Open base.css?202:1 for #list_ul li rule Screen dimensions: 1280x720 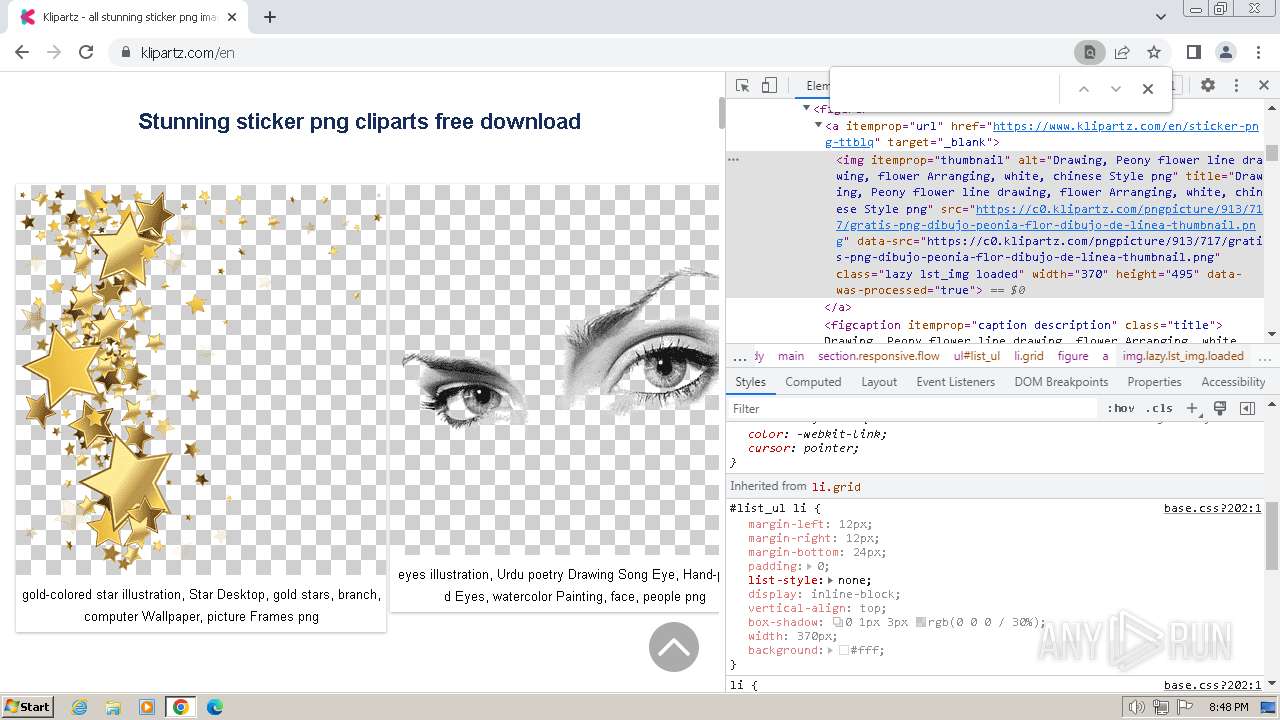pyautogui.click(x=1212, y=508)
